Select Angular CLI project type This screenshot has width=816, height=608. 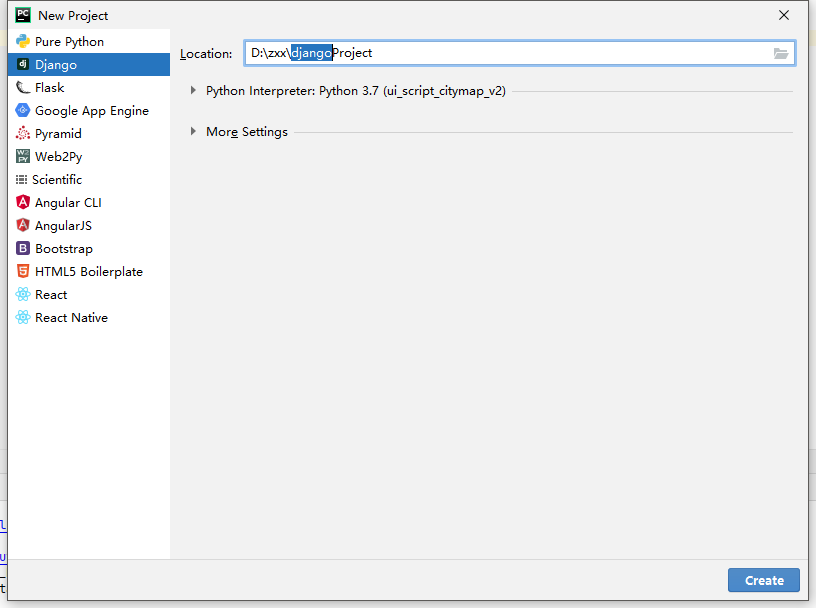[89, 202]
